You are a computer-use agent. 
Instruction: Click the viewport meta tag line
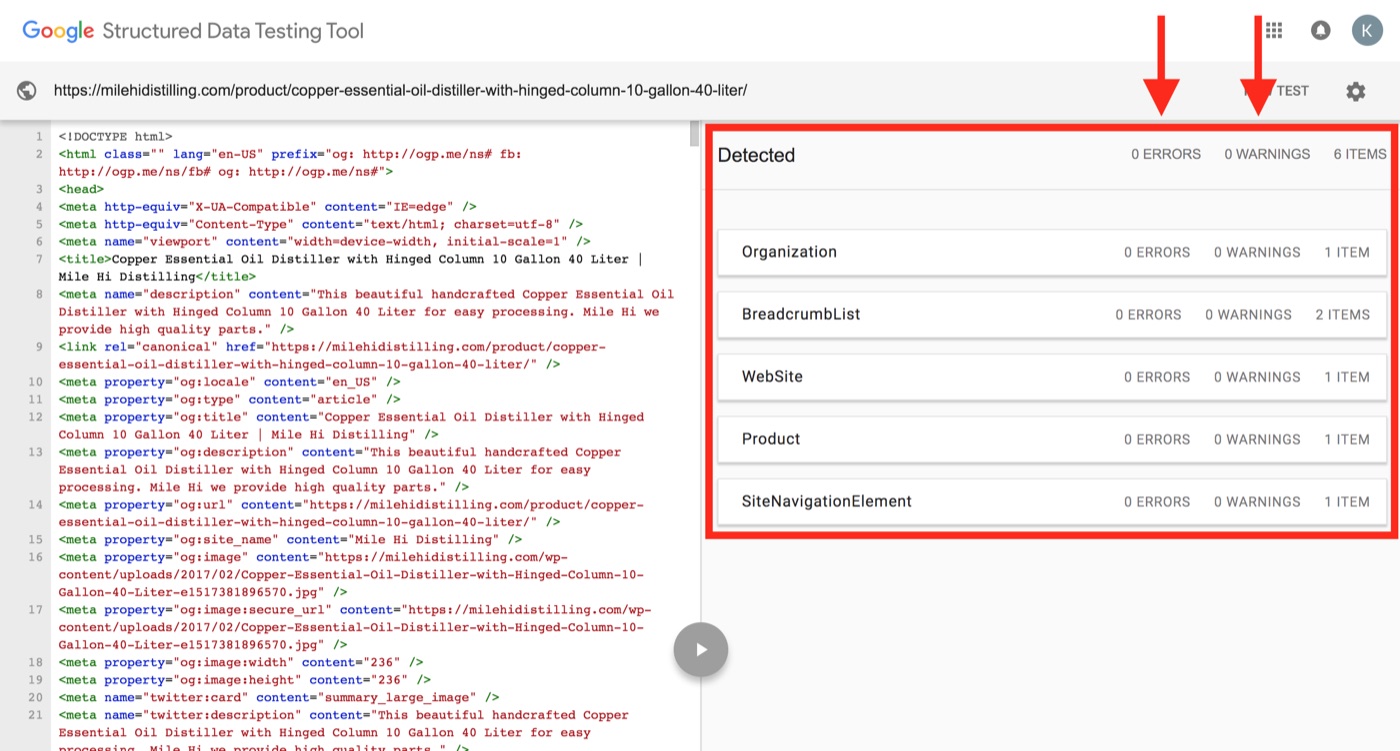(x=324, y=241)
